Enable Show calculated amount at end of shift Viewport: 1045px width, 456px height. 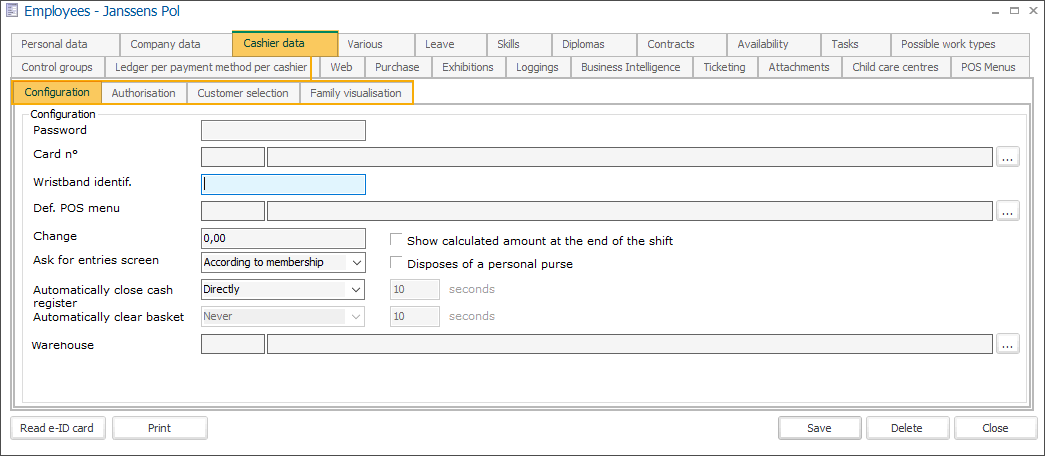(397, 239)
